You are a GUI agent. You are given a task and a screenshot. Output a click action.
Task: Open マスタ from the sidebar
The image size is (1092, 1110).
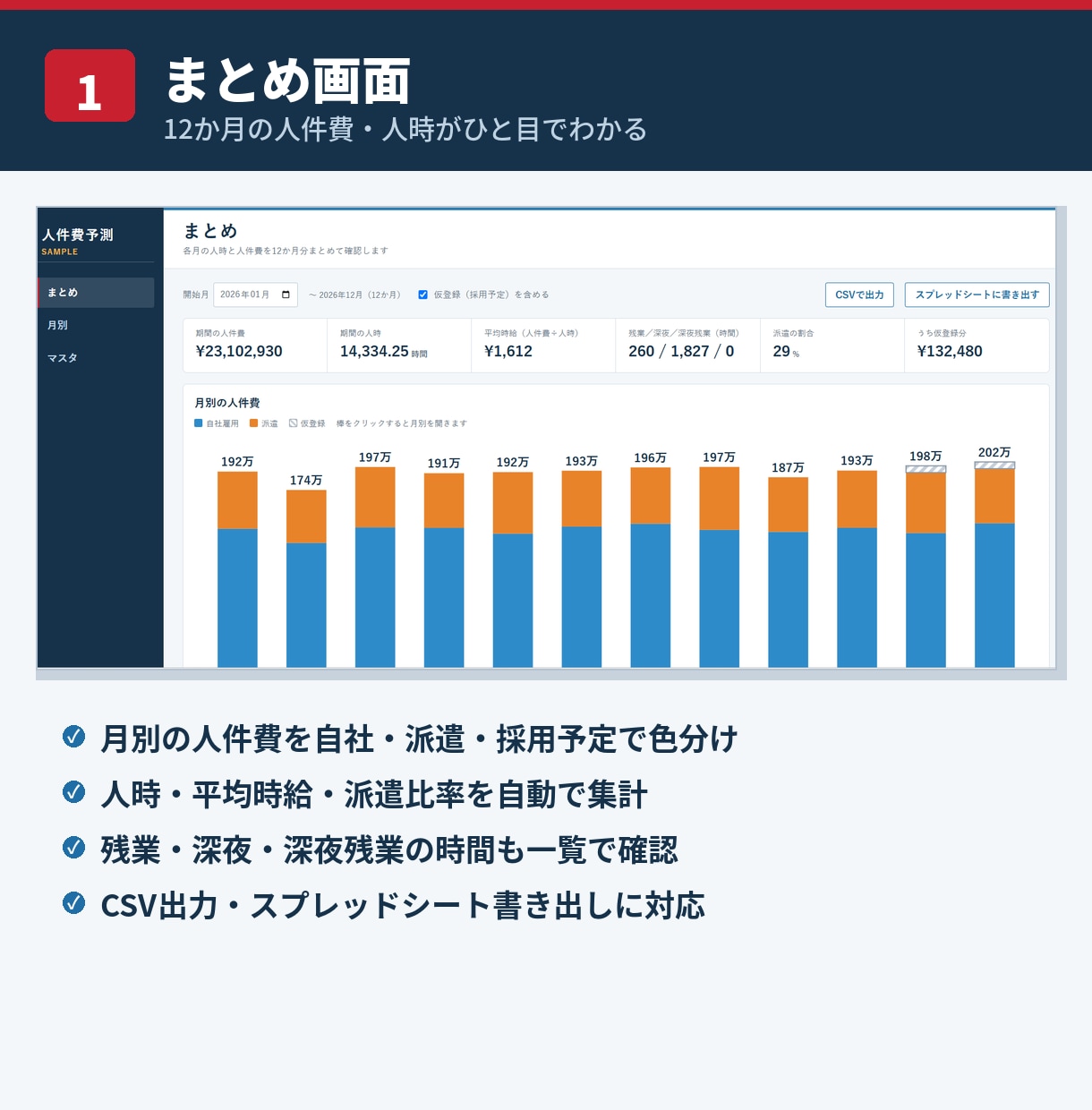(96, 358)
